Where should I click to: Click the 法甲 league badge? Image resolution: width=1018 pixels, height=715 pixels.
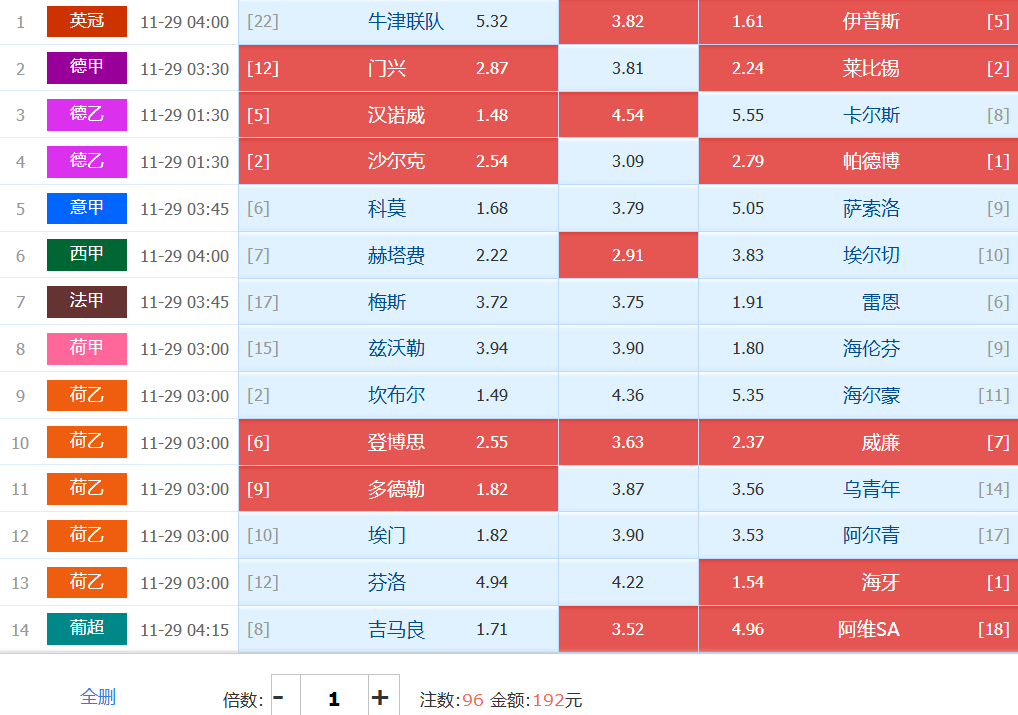[87, 301]
